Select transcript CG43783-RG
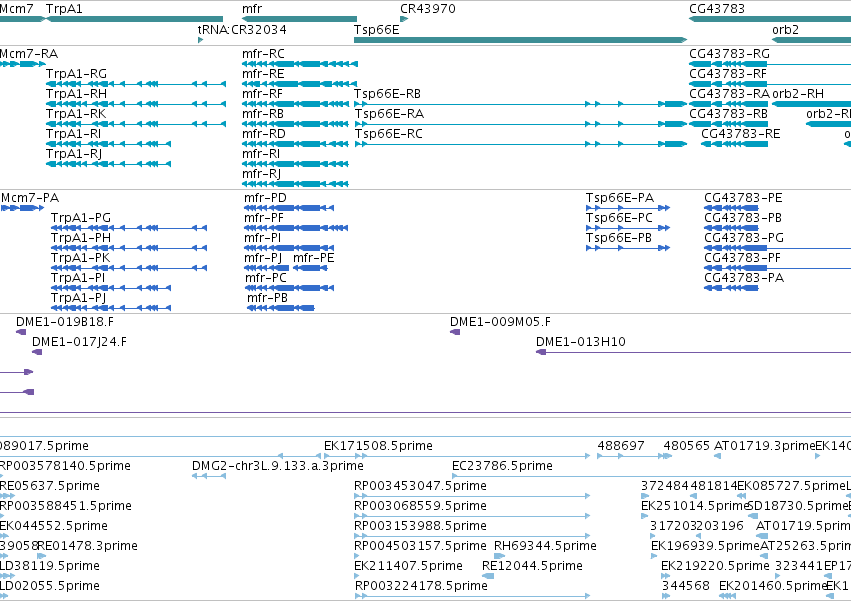Screen dimensions: 851x601 coord(770,64)
